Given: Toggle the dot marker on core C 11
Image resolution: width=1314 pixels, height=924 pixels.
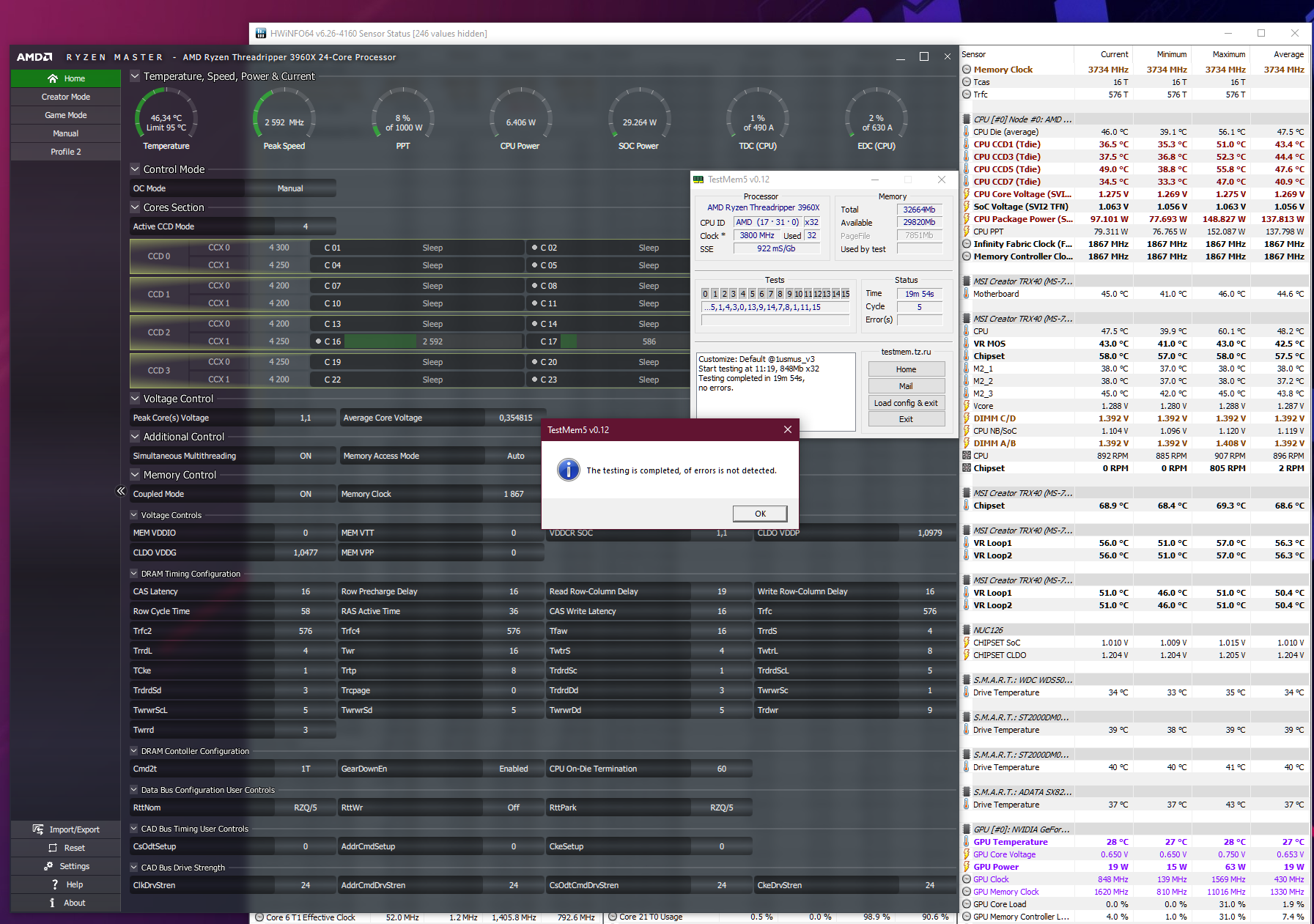Looking at the screenshot, I should point(535,303).
